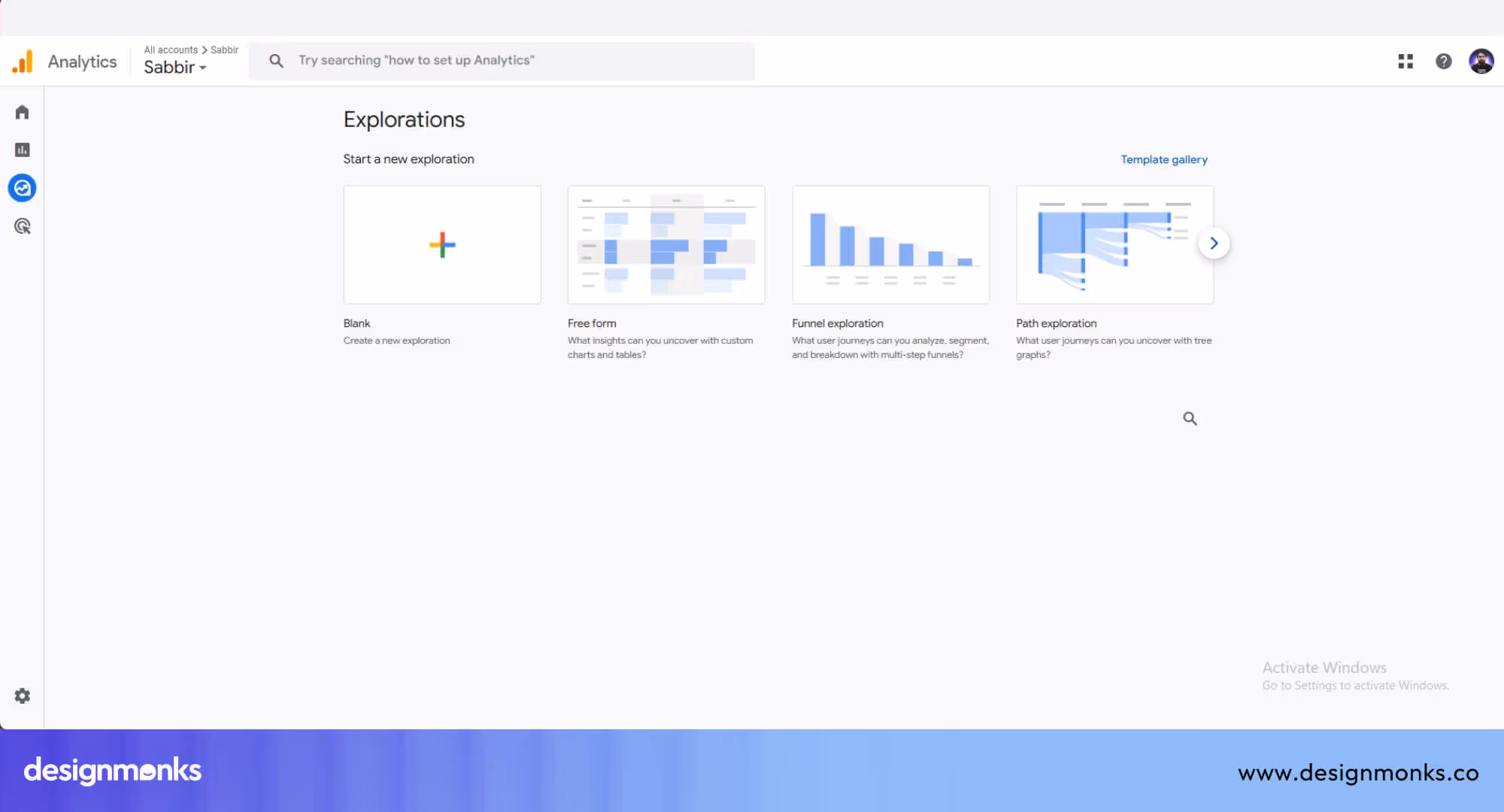The height and width of the screenshot is (812, 1504).
Task: Choose the Funnel exploration template thumbnail
Action: [x=890, y=245]
